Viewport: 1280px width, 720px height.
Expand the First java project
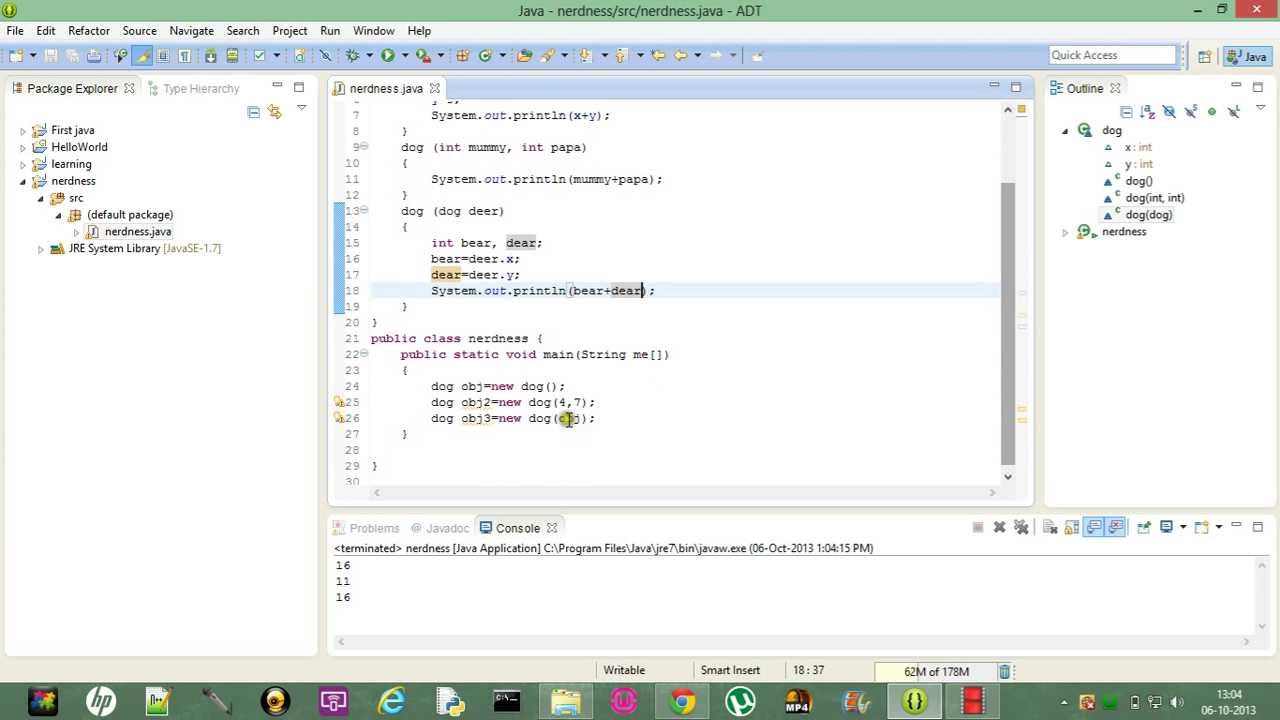(x=23, y=131)
